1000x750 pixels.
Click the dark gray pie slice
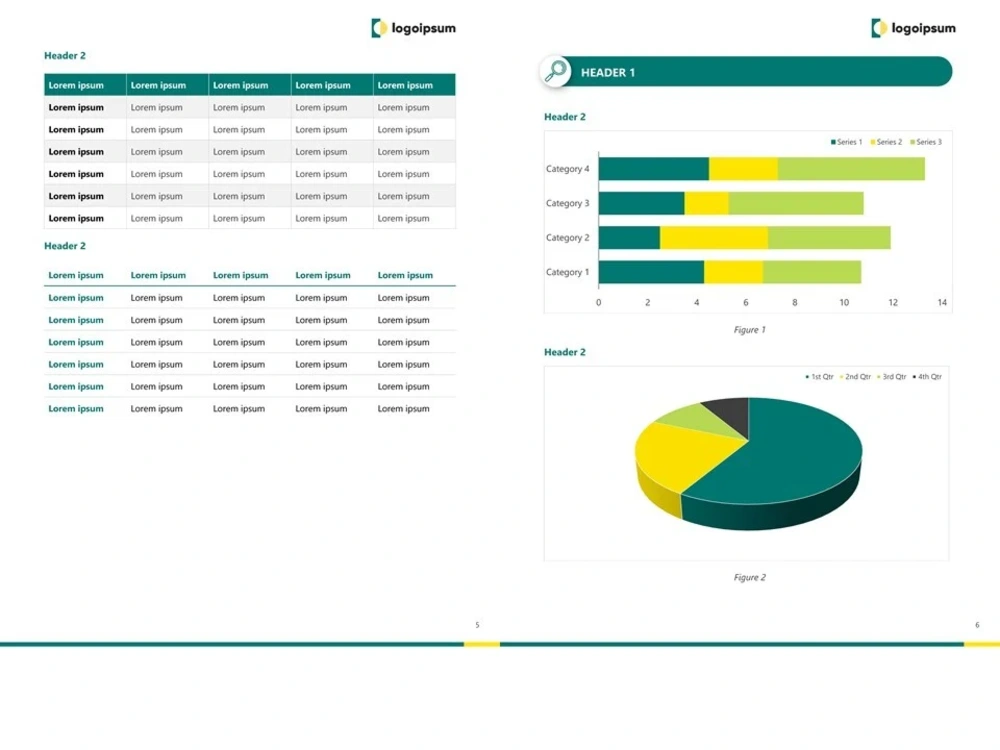730,411
